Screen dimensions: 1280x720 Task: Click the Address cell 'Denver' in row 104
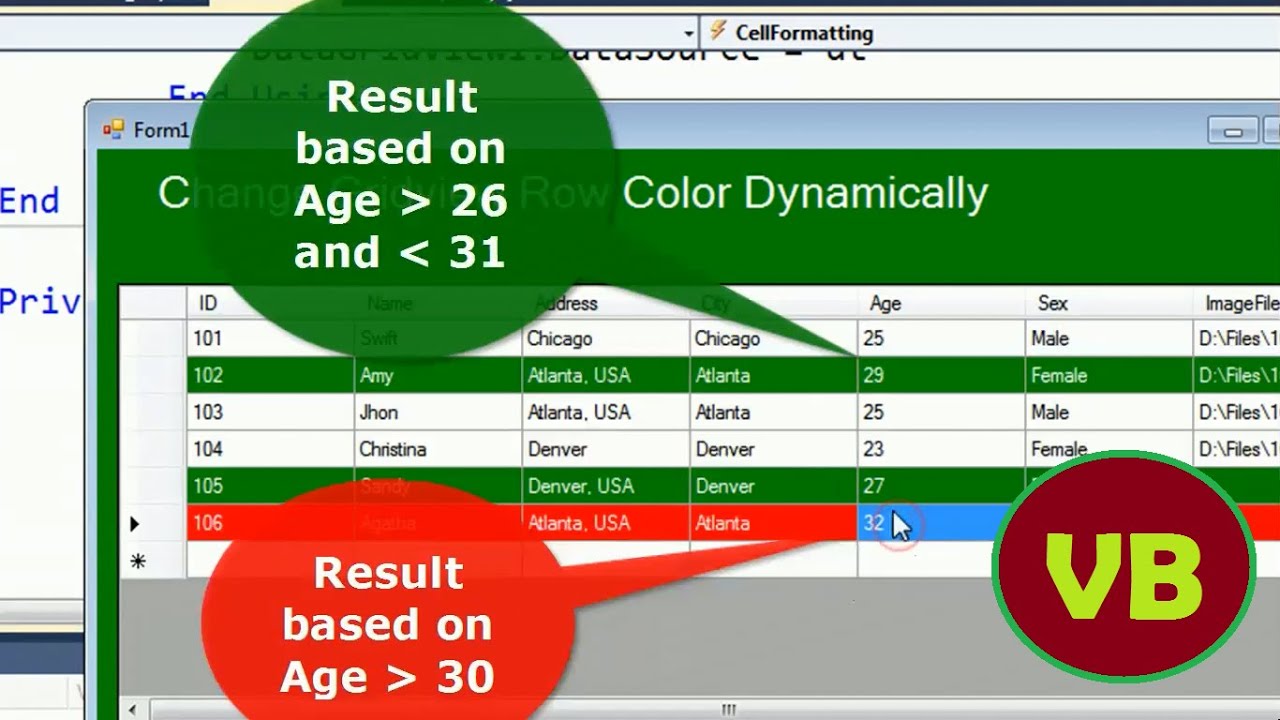click(606, 450)
